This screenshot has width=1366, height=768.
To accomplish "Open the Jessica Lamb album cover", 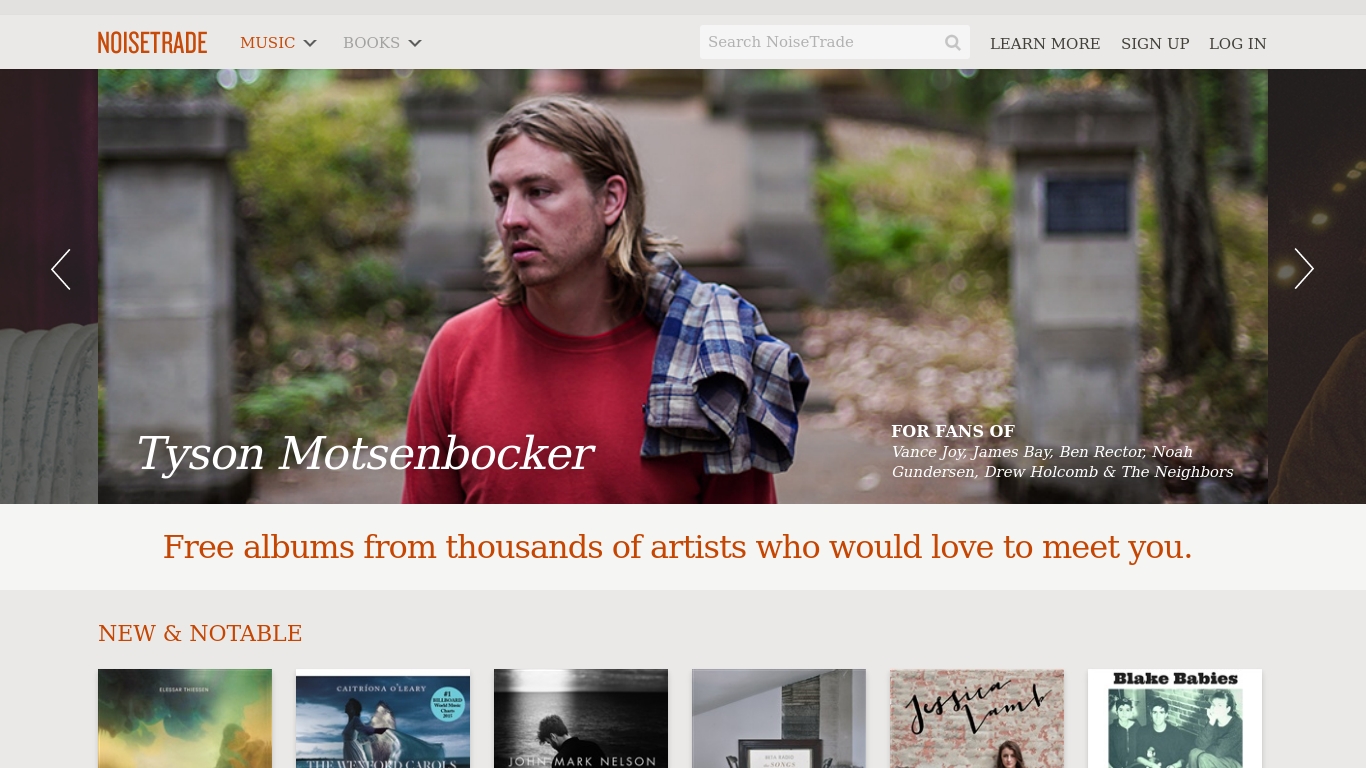I will coord(977,718).
